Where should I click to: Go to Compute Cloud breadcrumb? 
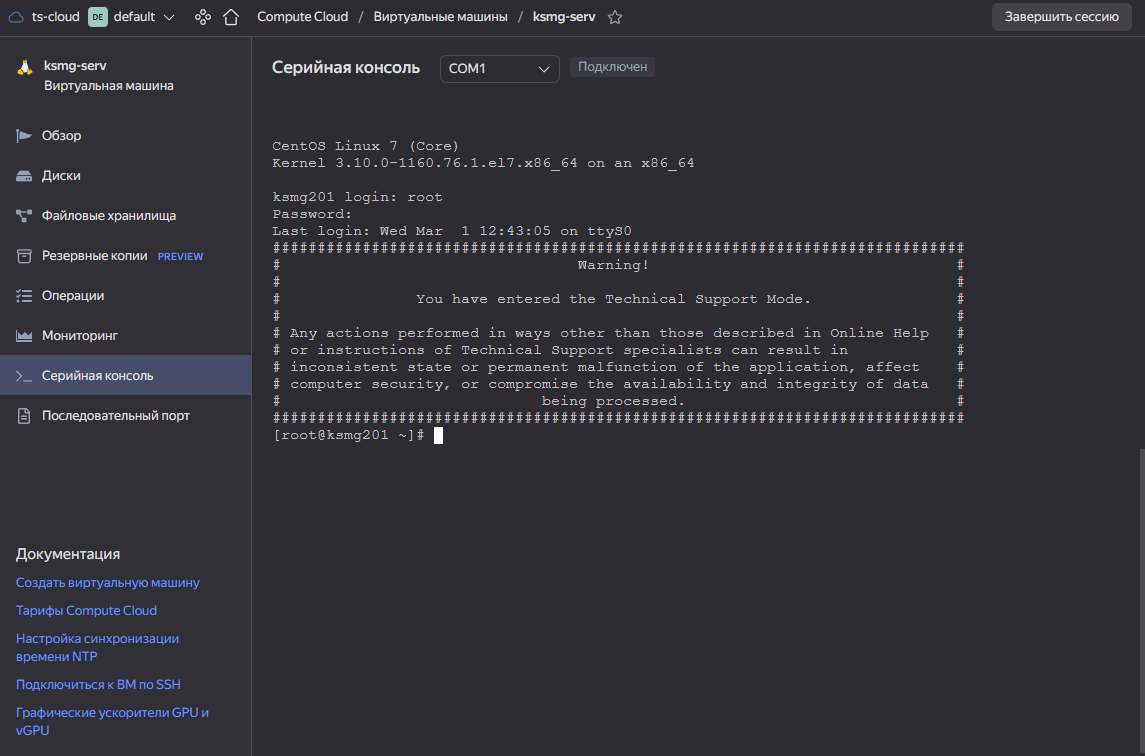coord(302,17)
